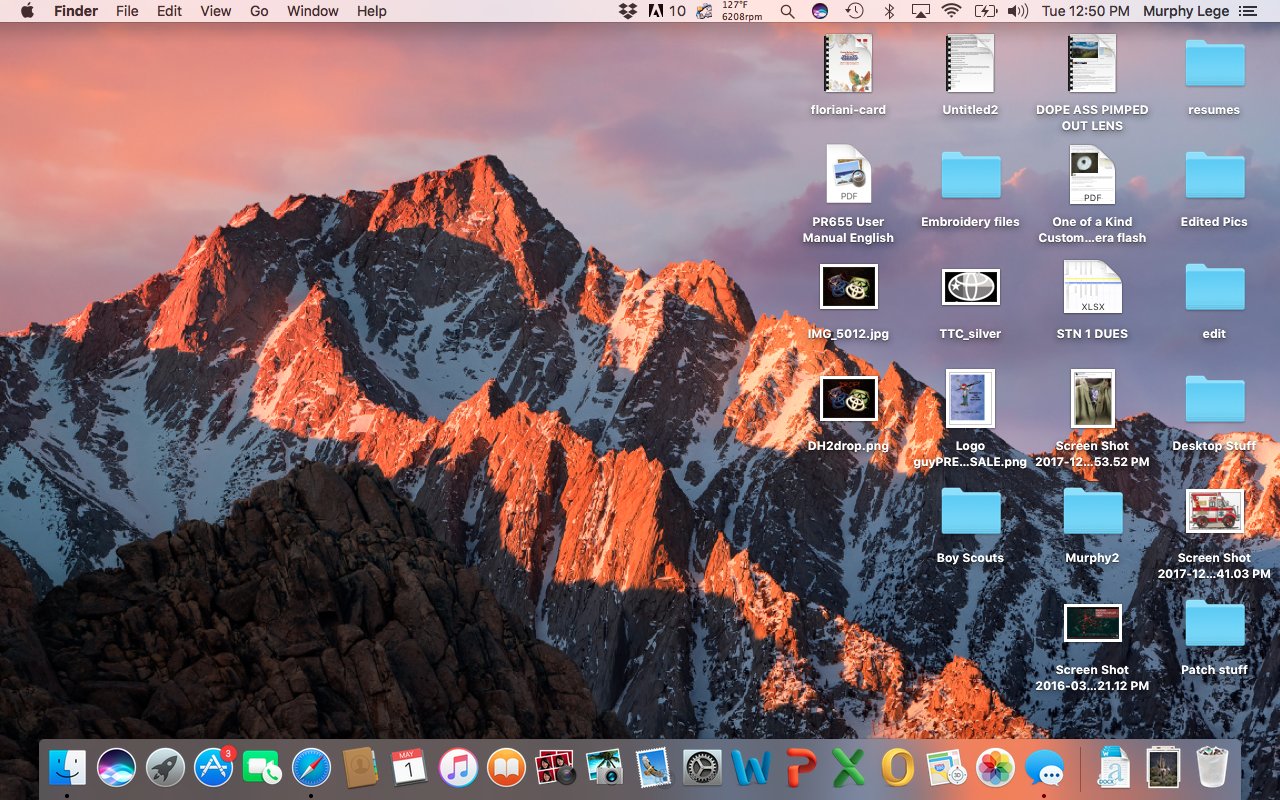
Task: Select the DOPE ASS PIMPED OUT LENS document
Action: (x=1092, y=81)
